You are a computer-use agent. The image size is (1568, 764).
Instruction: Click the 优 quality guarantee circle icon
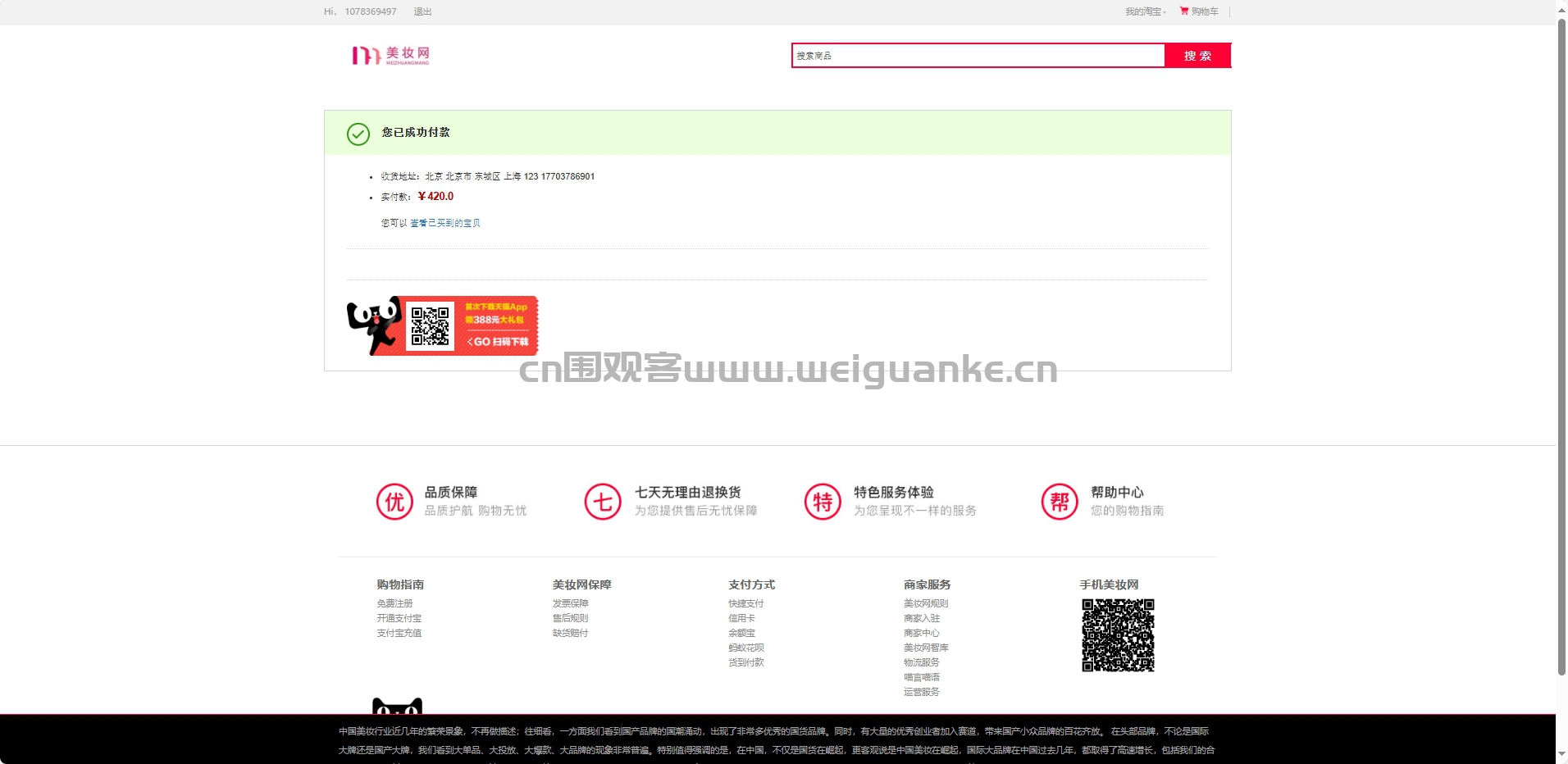click(x=394, y=502)
